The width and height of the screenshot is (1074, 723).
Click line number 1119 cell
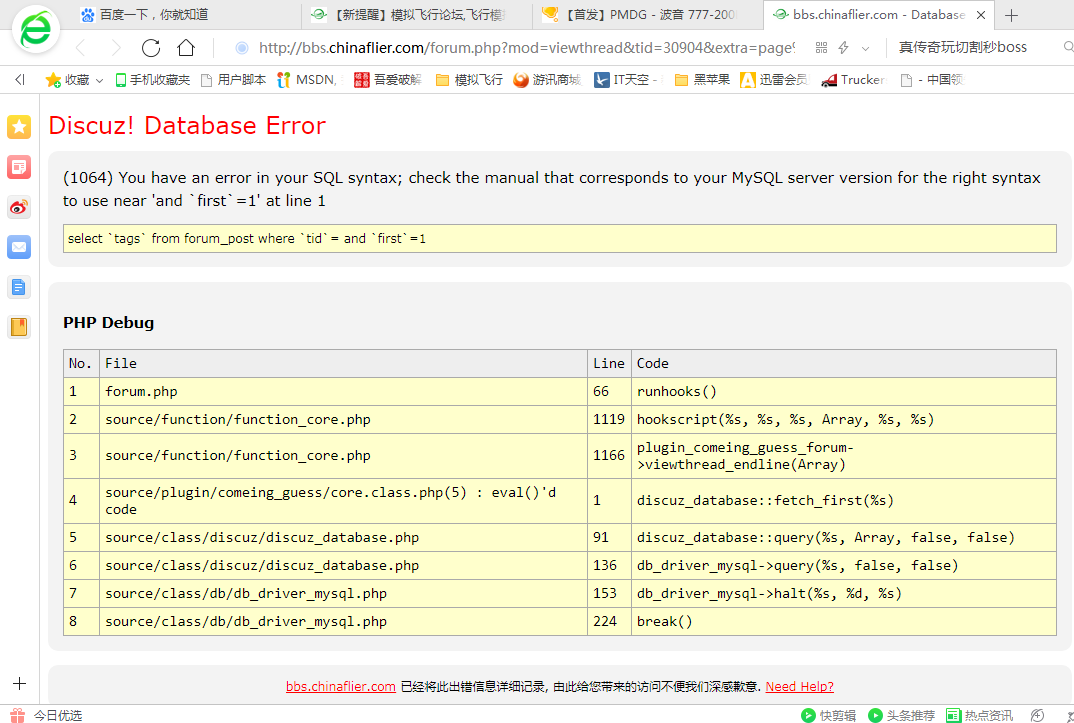tap(609, 419)
